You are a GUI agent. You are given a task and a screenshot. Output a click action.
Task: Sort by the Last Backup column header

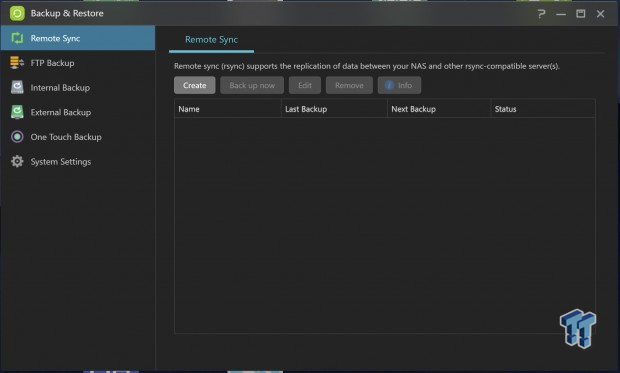tap(334, 109)
